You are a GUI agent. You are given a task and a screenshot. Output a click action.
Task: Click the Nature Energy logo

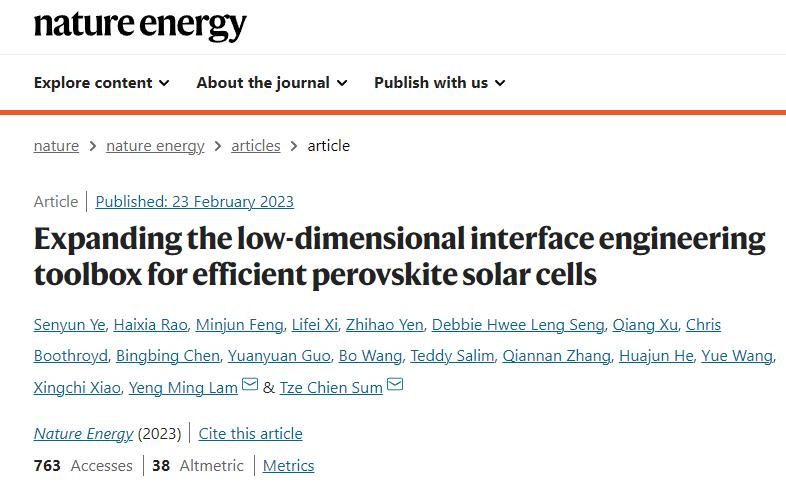pyautogui.click(x=140, y=24)
